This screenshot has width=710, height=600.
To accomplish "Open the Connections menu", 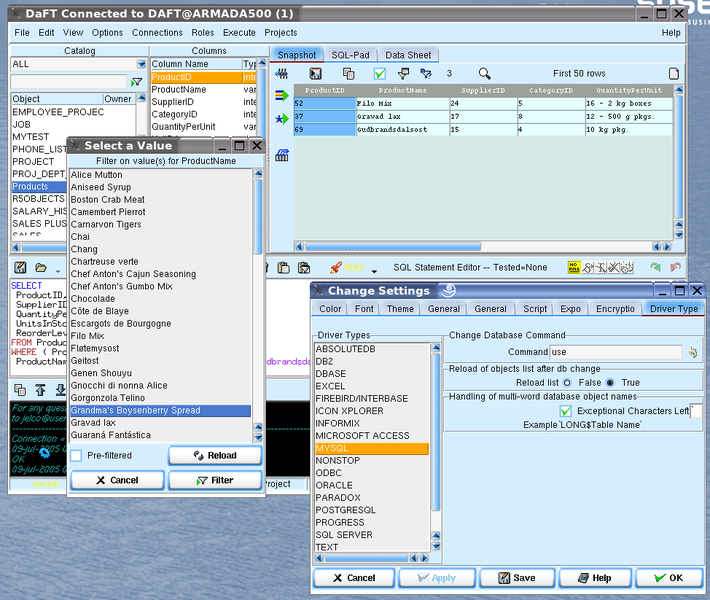I will click(x=157, y=33).
